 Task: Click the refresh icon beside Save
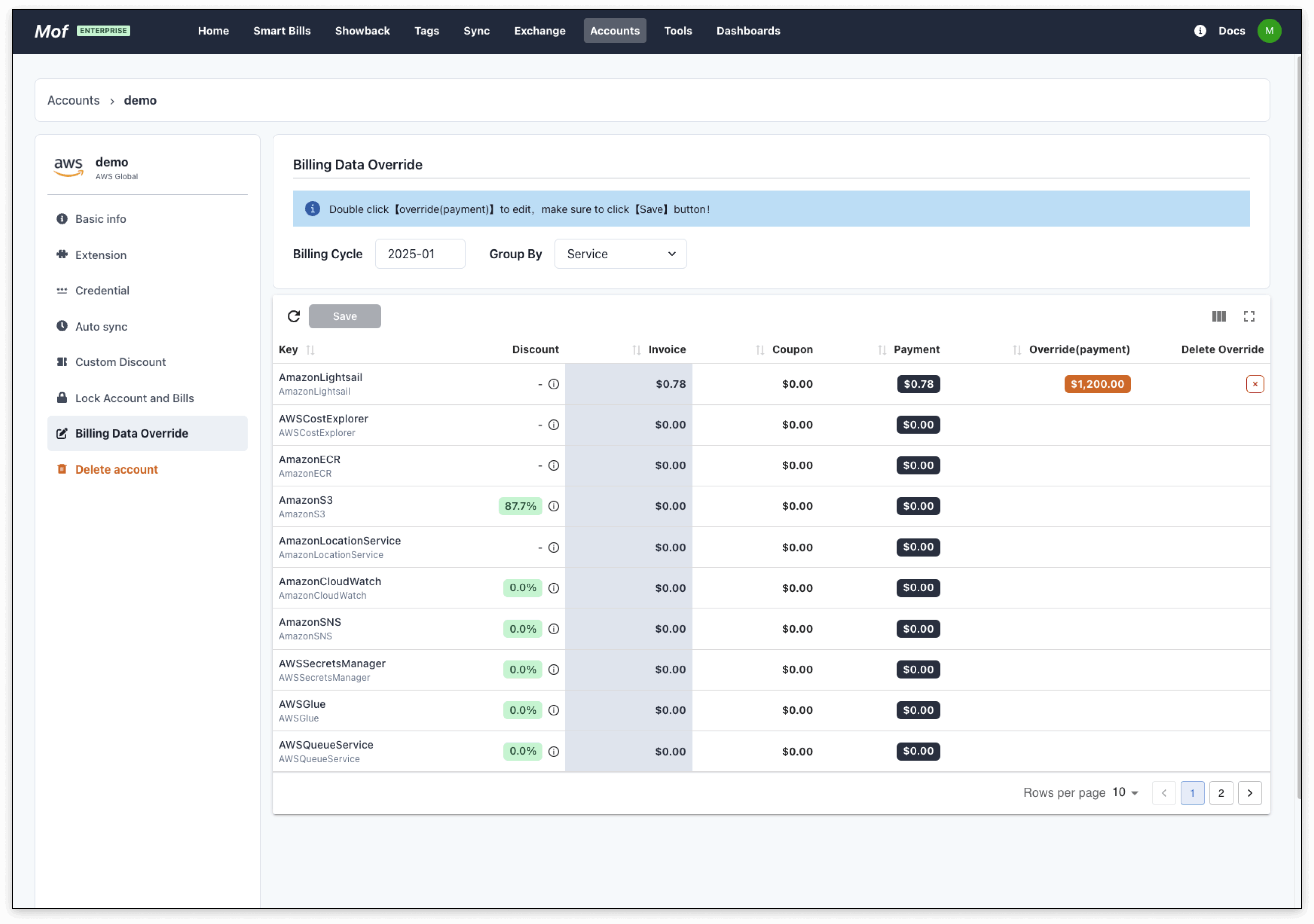pyautogui.click(x=294, y=316)
